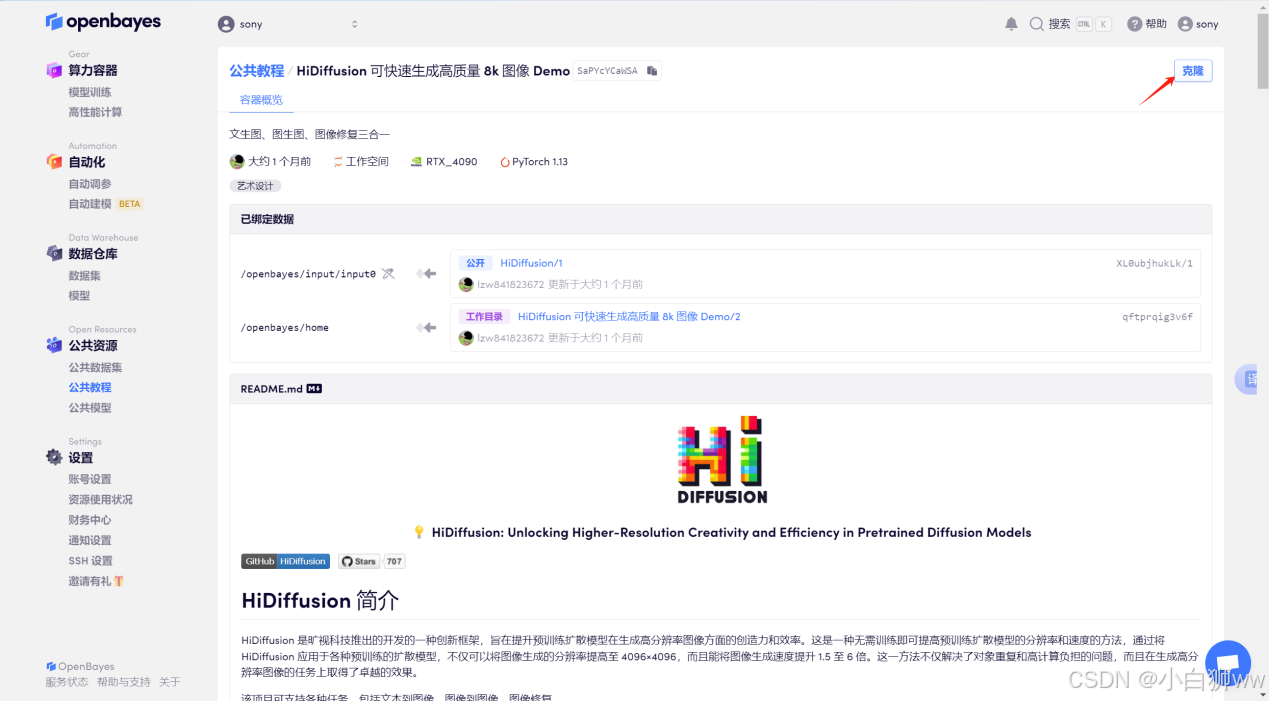Click the search magnifier icon
1269x701 pixels.
tap(1037, 24)
